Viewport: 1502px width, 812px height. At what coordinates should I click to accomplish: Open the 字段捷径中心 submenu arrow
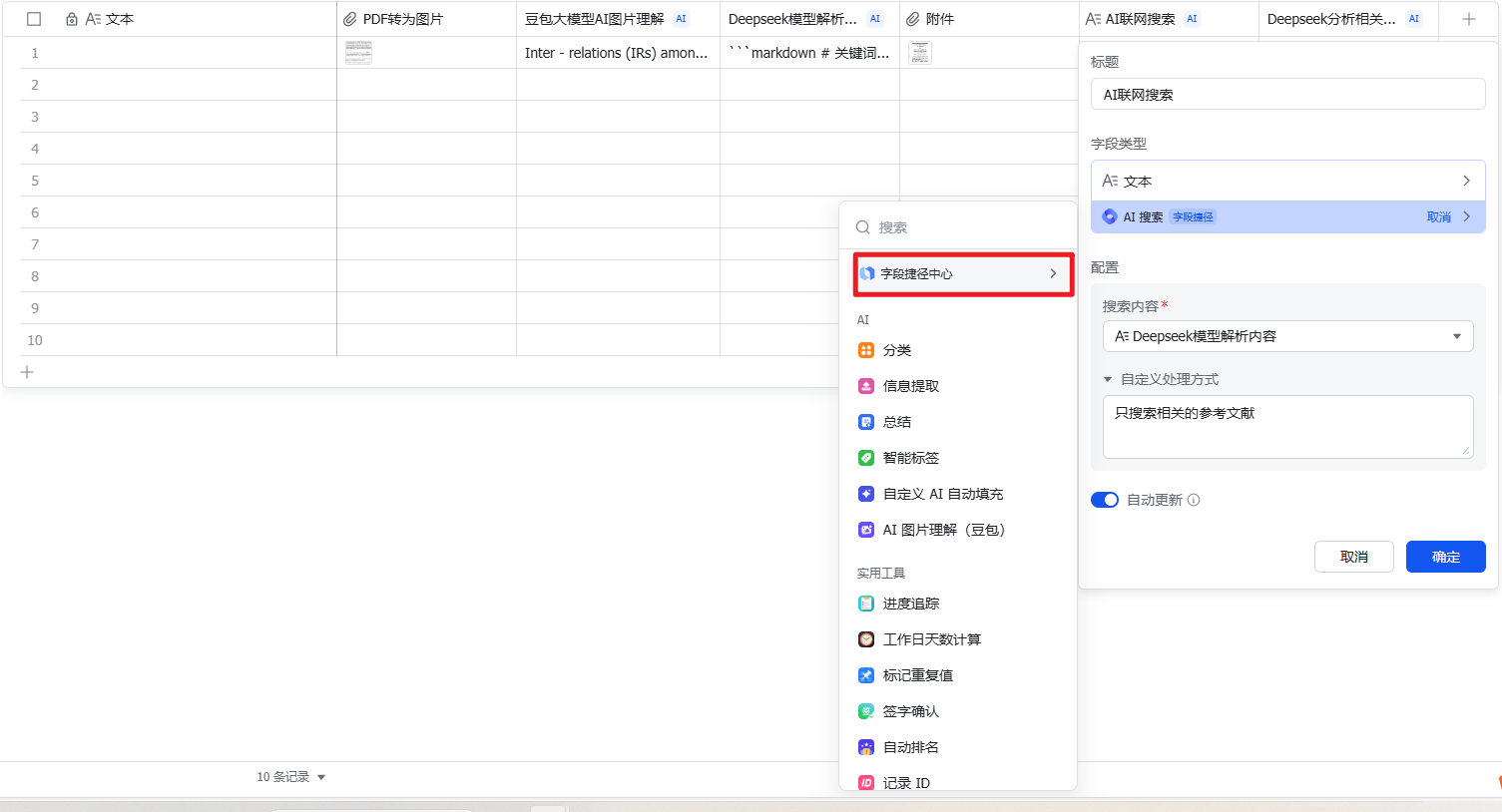1053,273
